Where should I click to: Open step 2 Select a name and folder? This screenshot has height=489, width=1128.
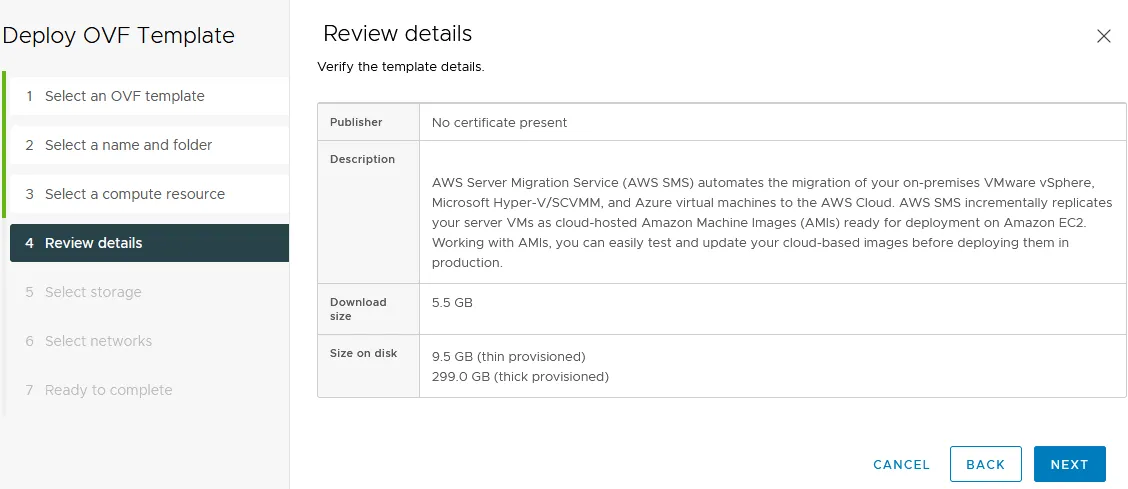click(128, 145)
